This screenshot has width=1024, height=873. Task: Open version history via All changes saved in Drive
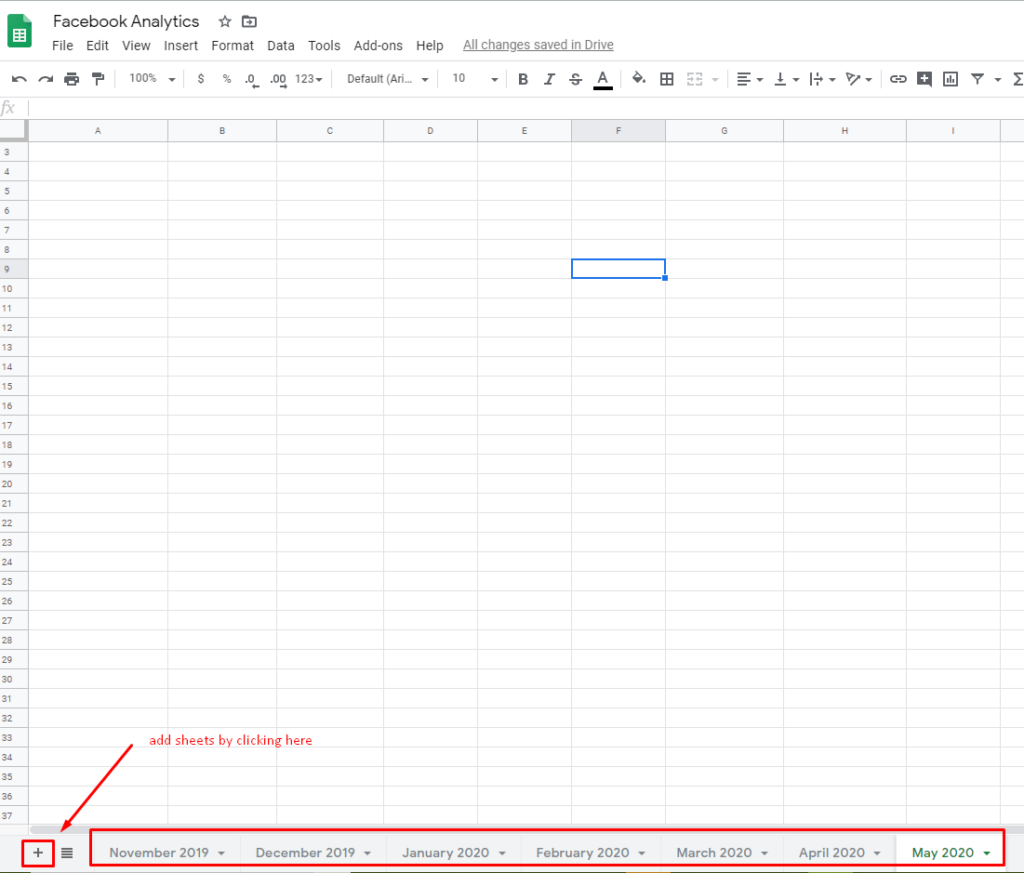coord(538,45)
